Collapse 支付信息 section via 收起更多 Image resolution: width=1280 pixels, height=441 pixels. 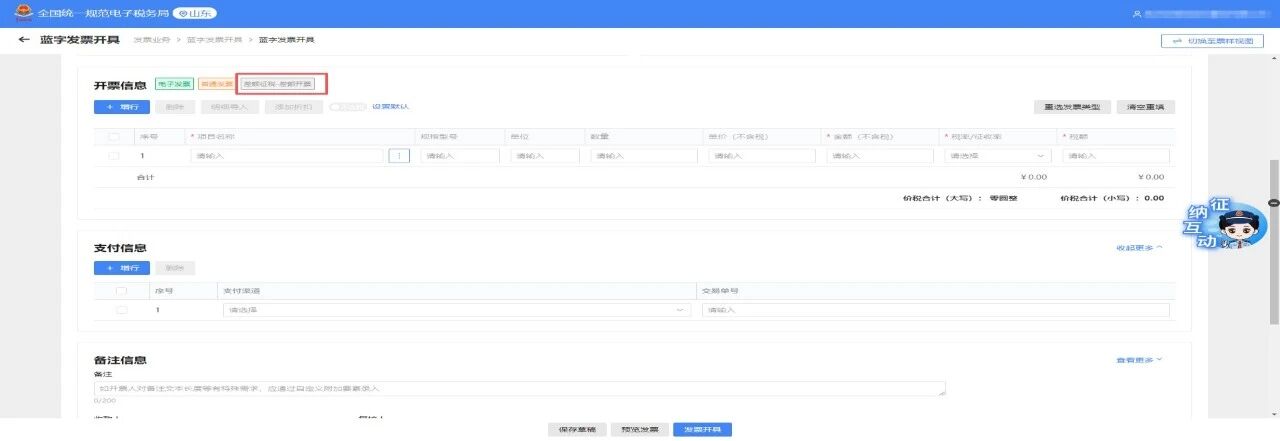click(x=1139, y=247)
